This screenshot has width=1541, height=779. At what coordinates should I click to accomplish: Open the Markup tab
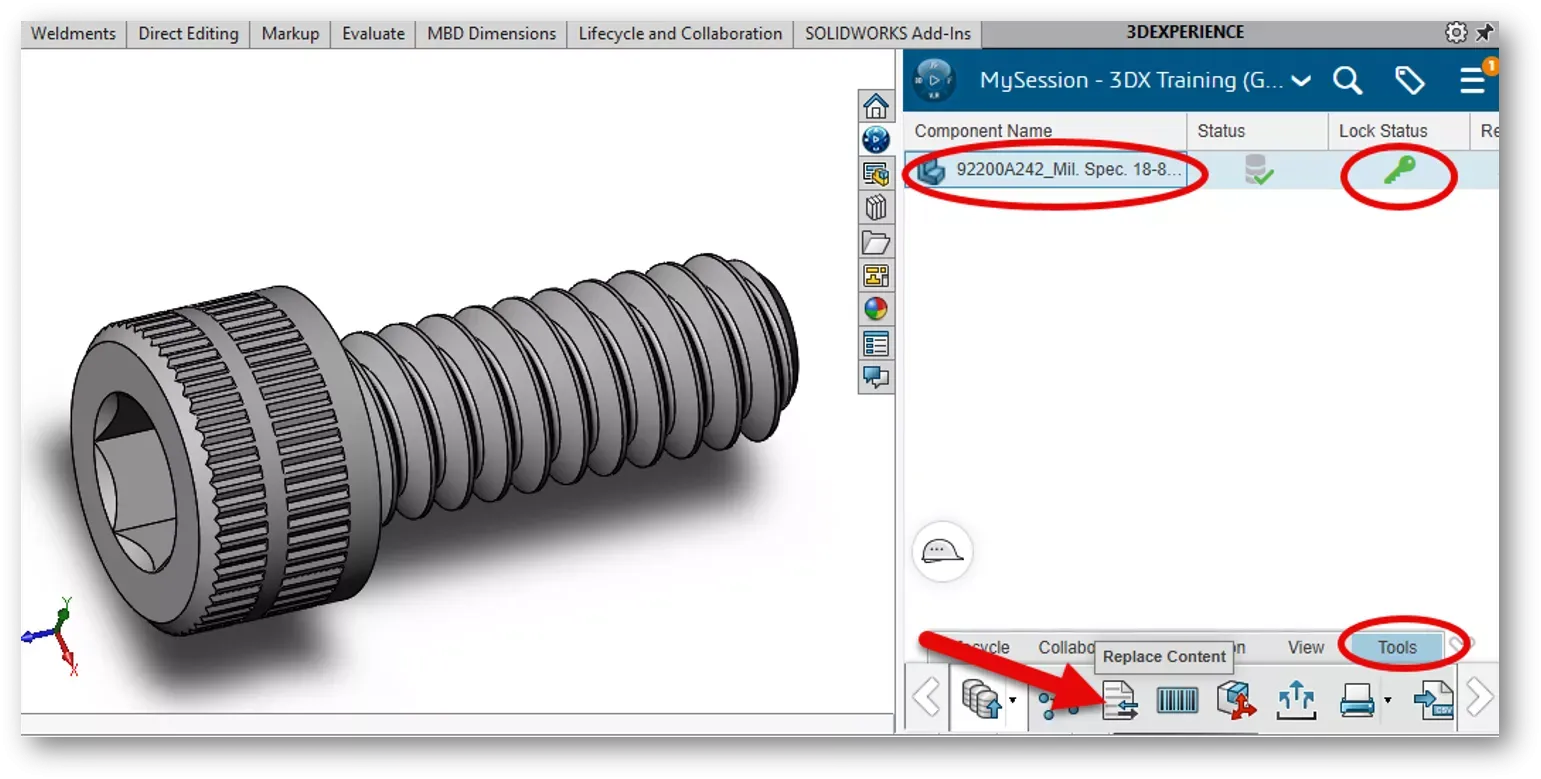290,33
